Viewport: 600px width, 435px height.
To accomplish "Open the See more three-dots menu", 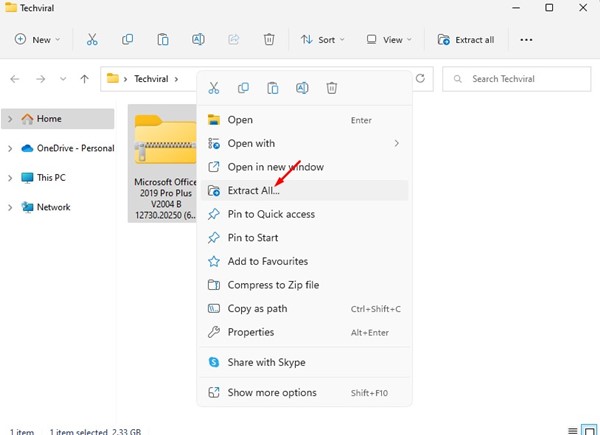I will coord(526,40).
